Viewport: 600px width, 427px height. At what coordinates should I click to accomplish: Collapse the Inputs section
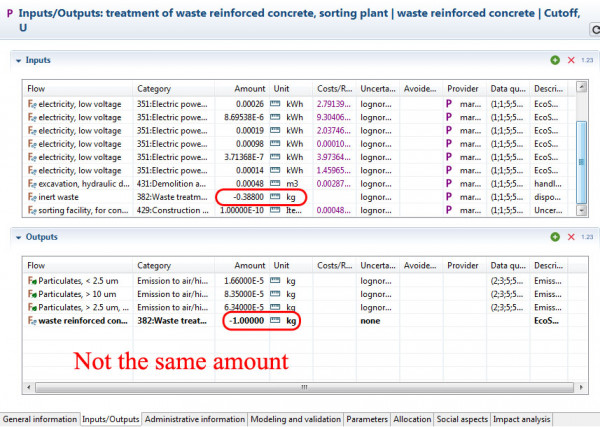tap(18, 60)
